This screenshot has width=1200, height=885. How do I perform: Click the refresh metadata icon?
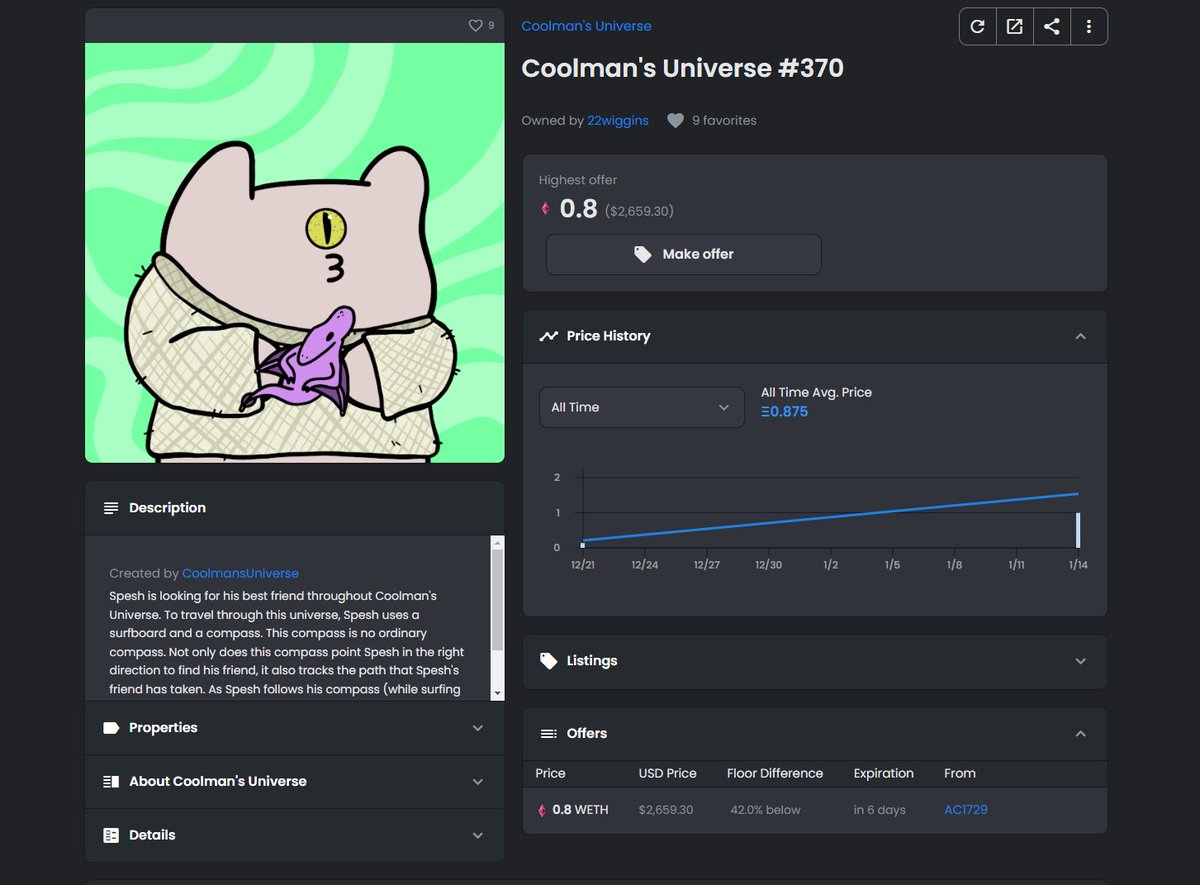pyautogui.click(x=978, y=27)
